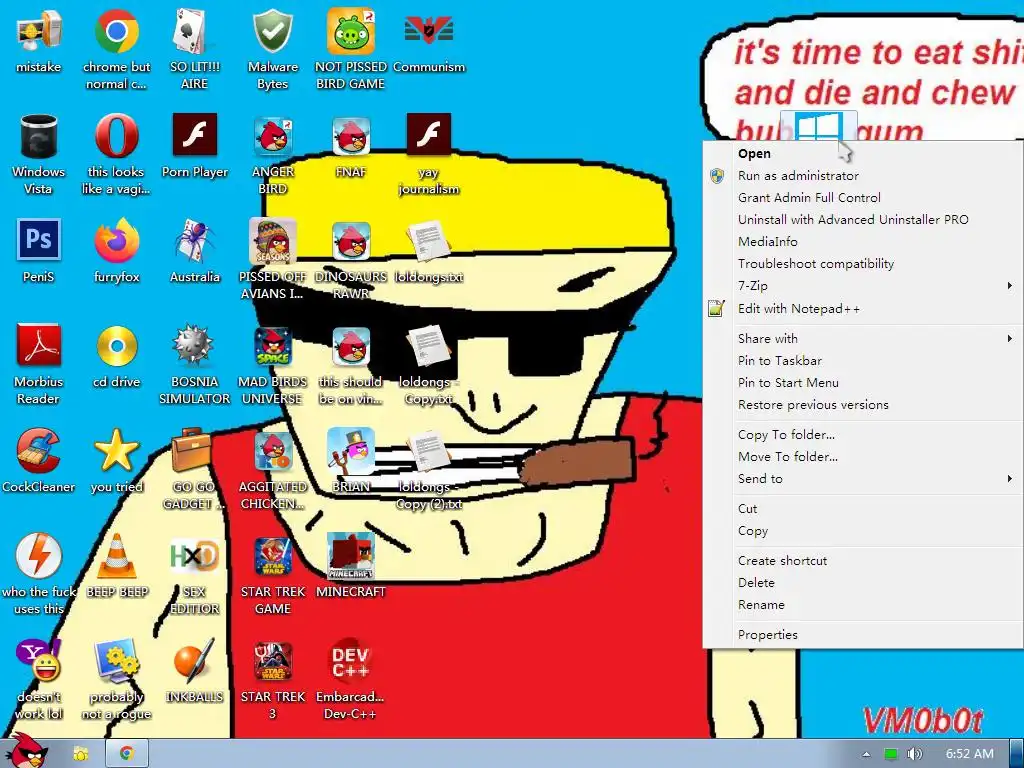Click the FNAF desktop icon

point(351,136)
